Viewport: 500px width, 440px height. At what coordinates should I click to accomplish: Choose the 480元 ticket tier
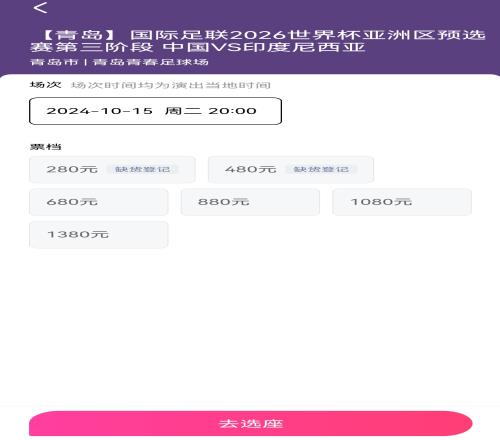(x=291, y=169)
